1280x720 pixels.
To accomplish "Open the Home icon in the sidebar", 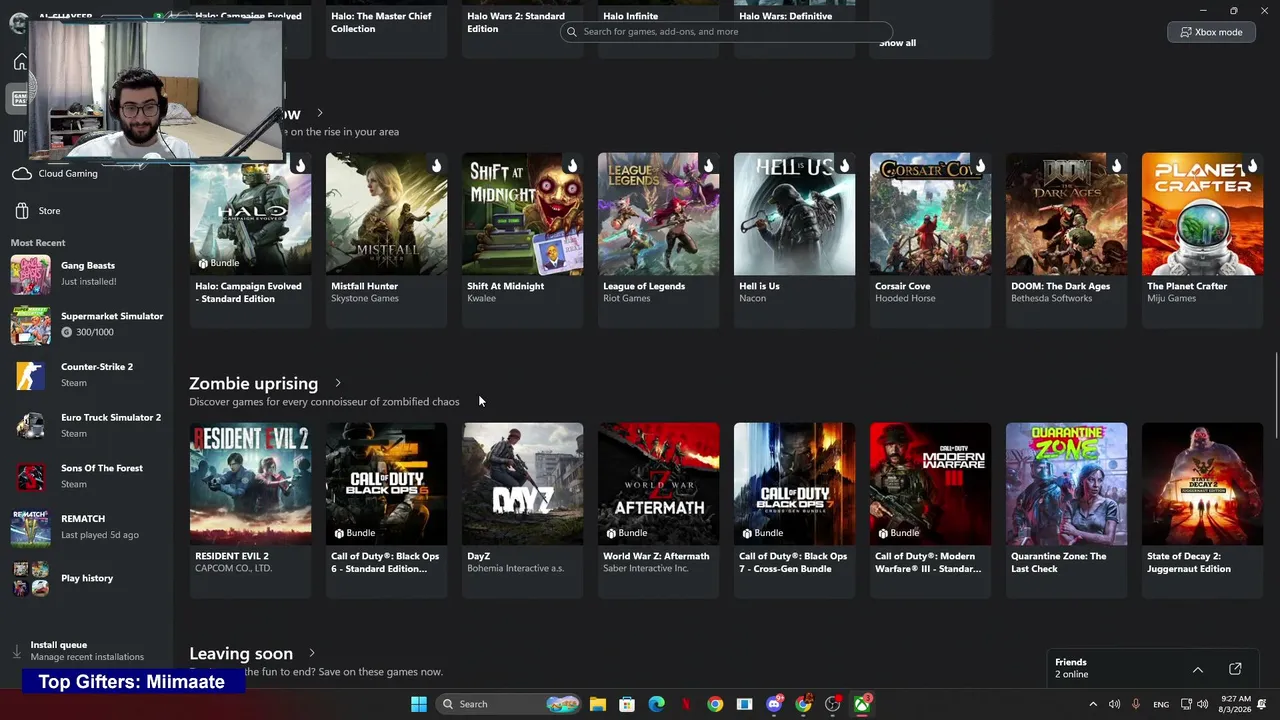I will click(x=20, y=63).
